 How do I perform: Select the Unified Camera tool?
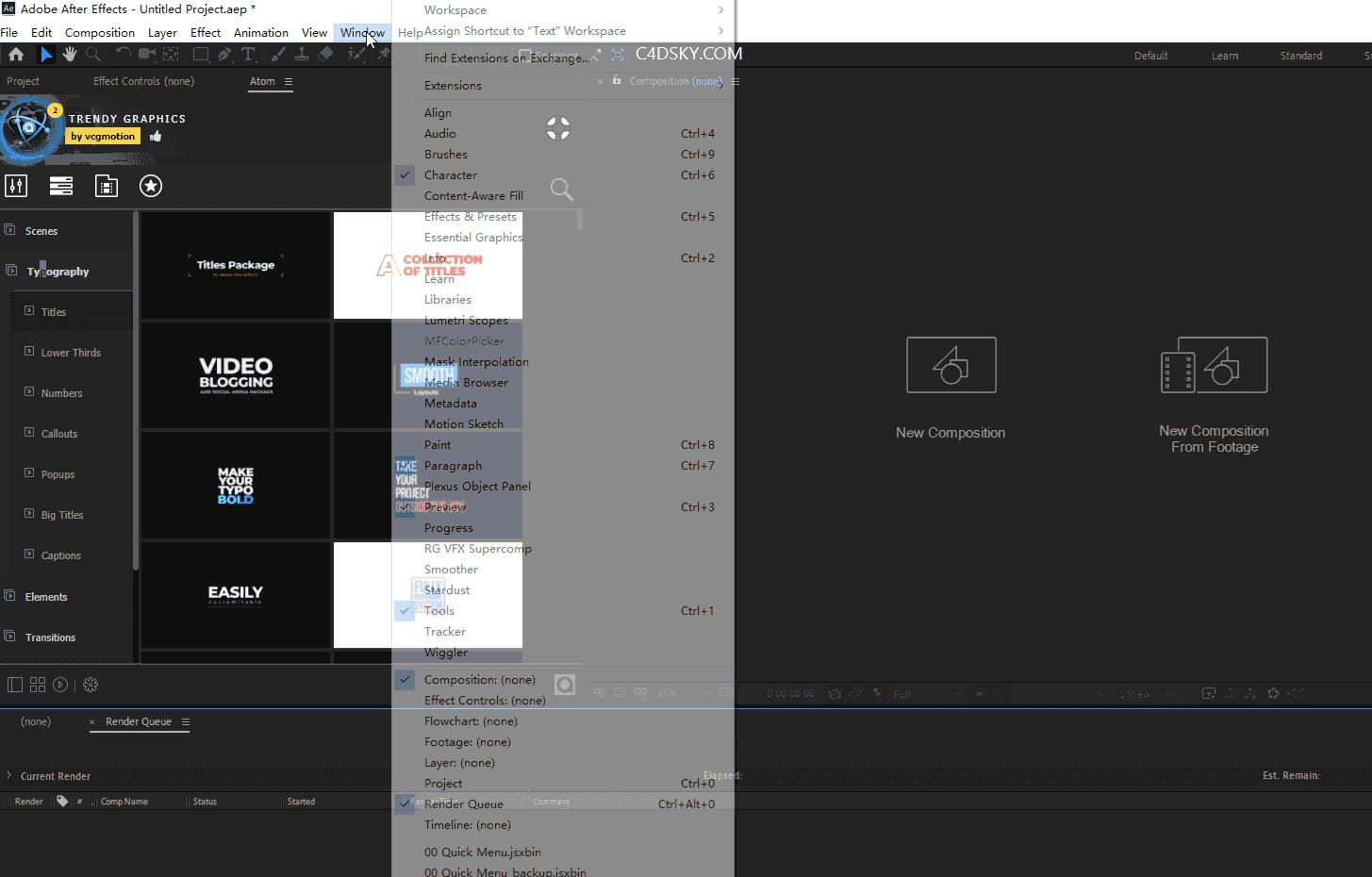[147, 55]
